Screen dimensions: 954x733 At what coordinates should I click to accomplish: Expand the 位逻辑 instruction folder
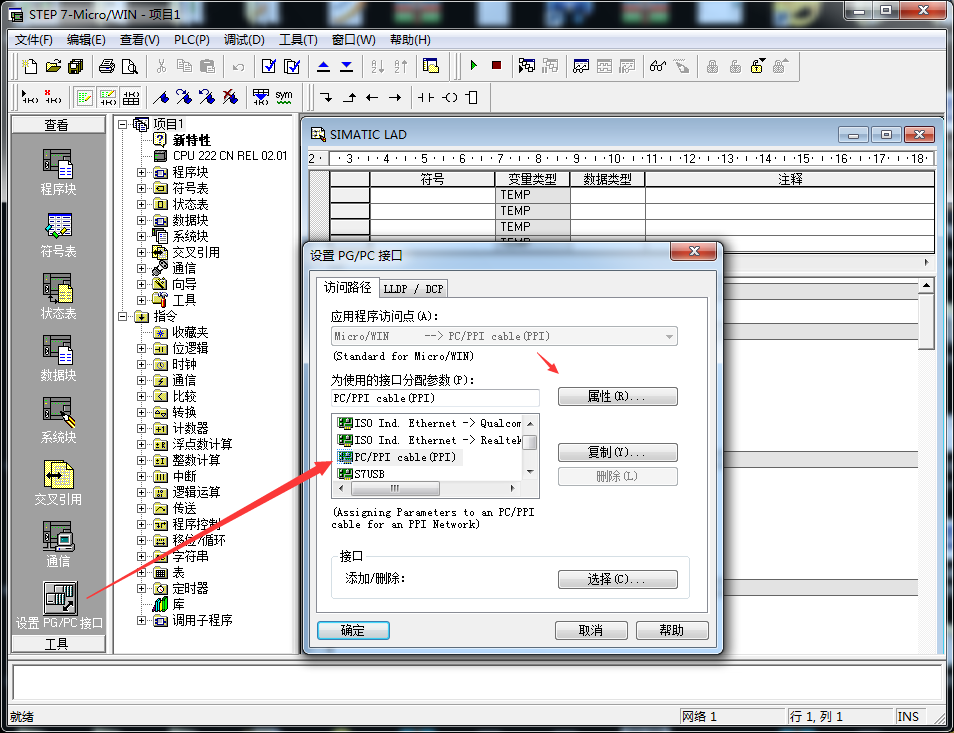142,348
